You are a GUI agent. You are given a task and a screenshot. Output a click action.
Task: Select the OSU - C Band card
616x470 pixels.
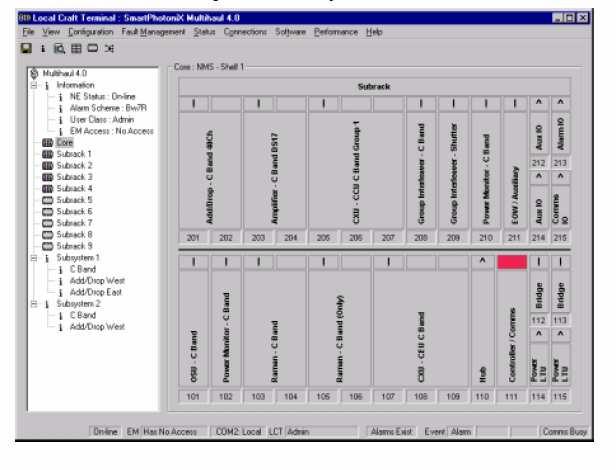194,329
